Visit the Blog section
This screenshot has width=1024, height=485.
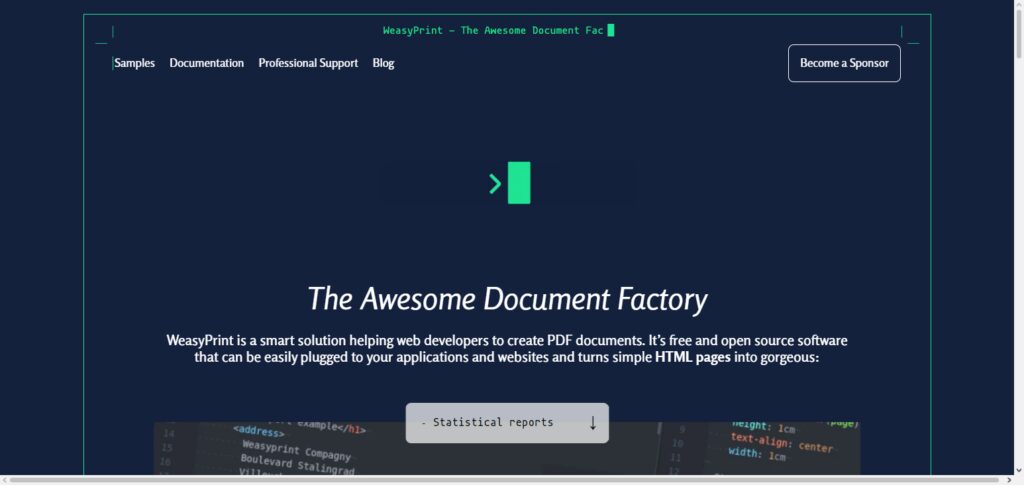click(383, 63)
